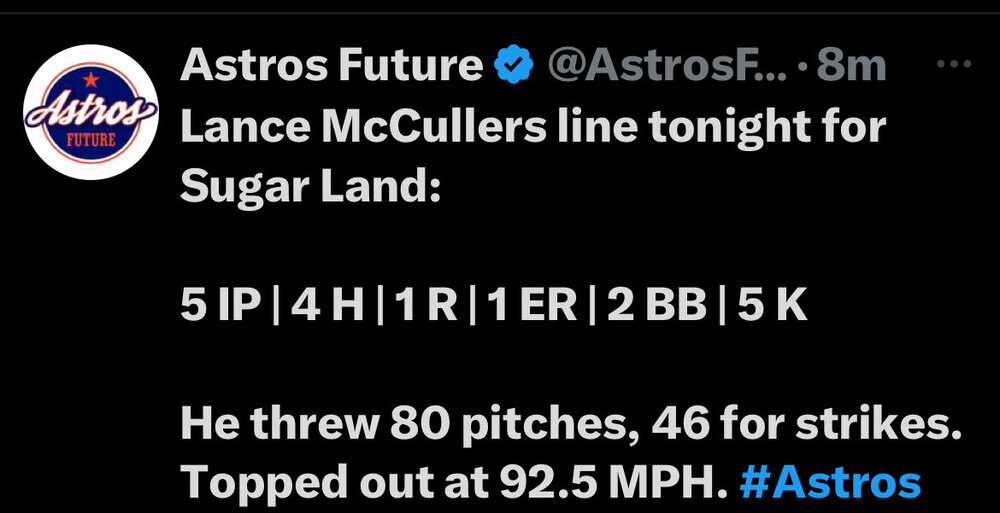The image size is (1000, 513).
Task: Open the tweet via the 8m timestamp
Action: pos(852,67)
